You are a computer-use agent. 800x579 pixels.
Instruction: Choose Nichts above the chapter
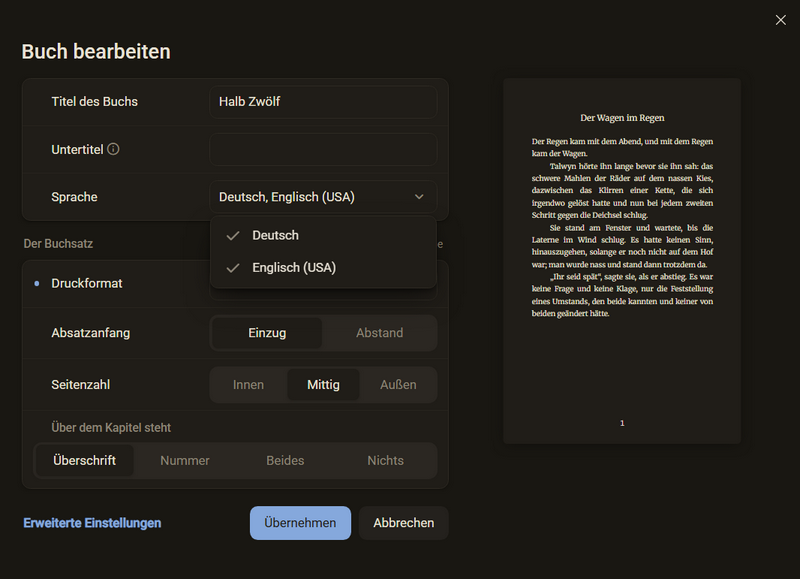(x=386, y=461)
